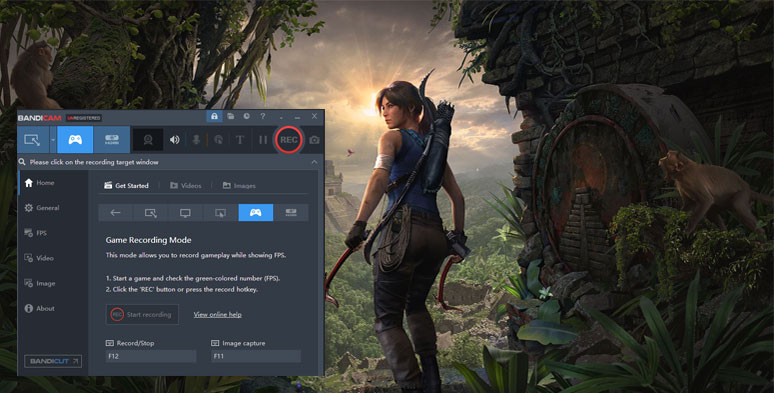
Task: Click the UNREGISTERED badge
Action: 84,118
